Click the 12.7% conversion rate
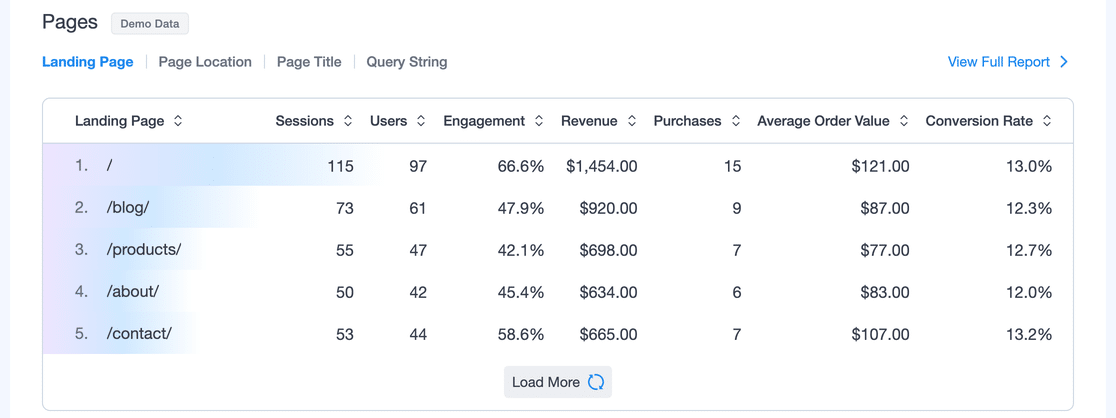 pos(1029,251)
